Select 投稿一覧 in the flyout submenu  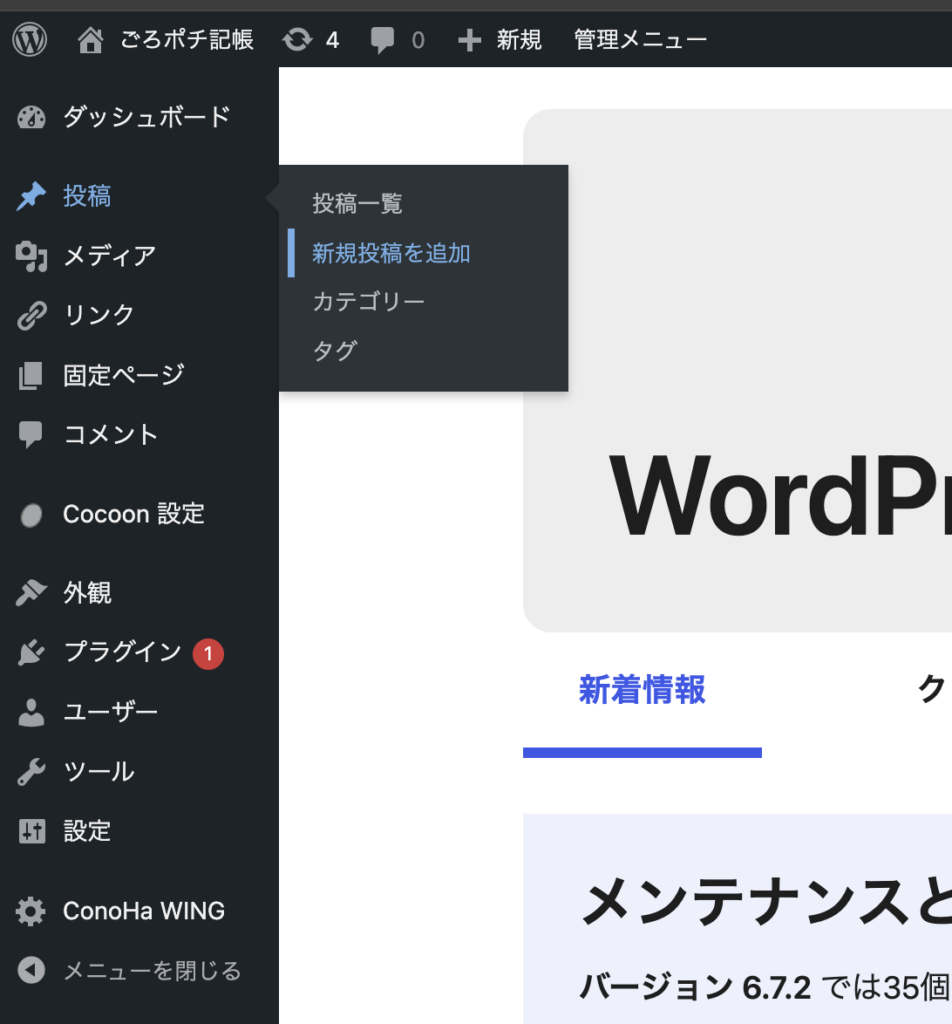pos(357,204)
